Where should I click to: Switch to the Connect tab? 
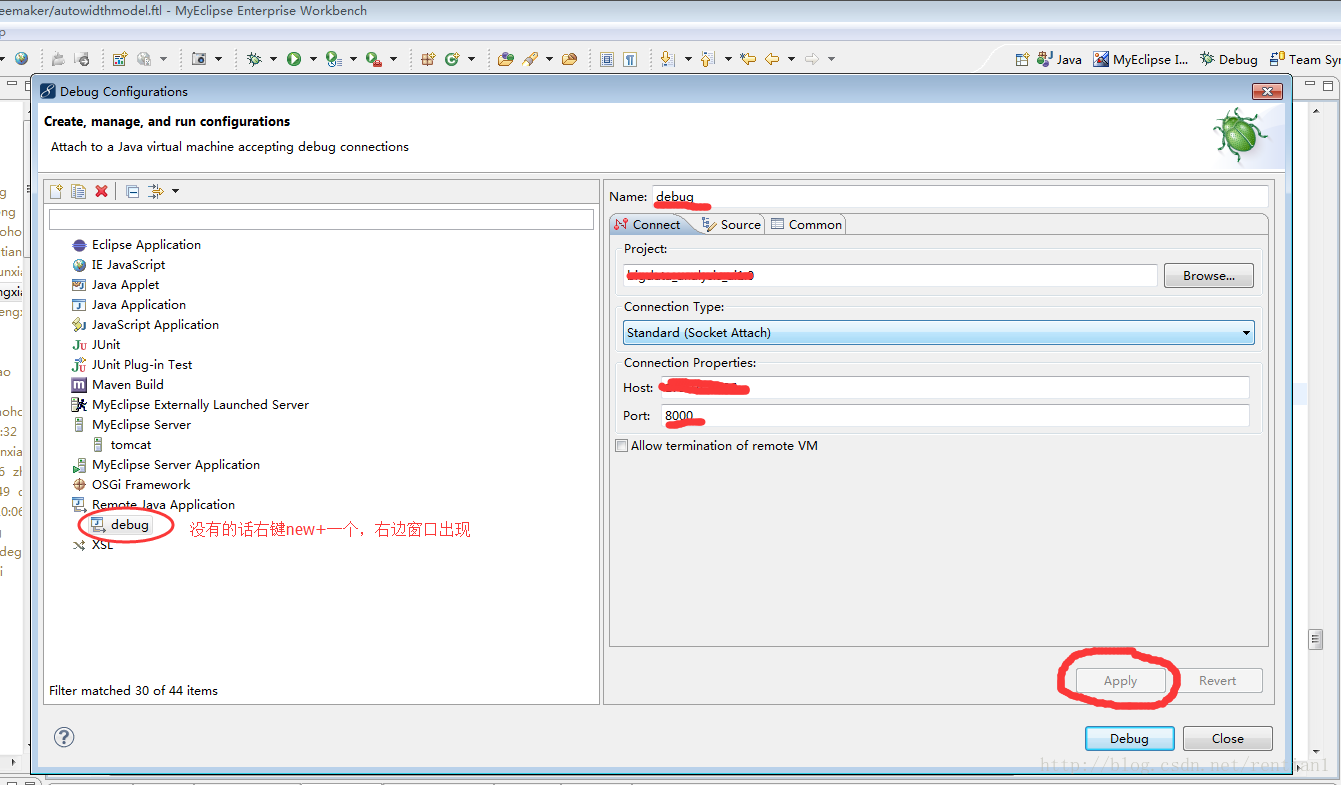[647, 225]
